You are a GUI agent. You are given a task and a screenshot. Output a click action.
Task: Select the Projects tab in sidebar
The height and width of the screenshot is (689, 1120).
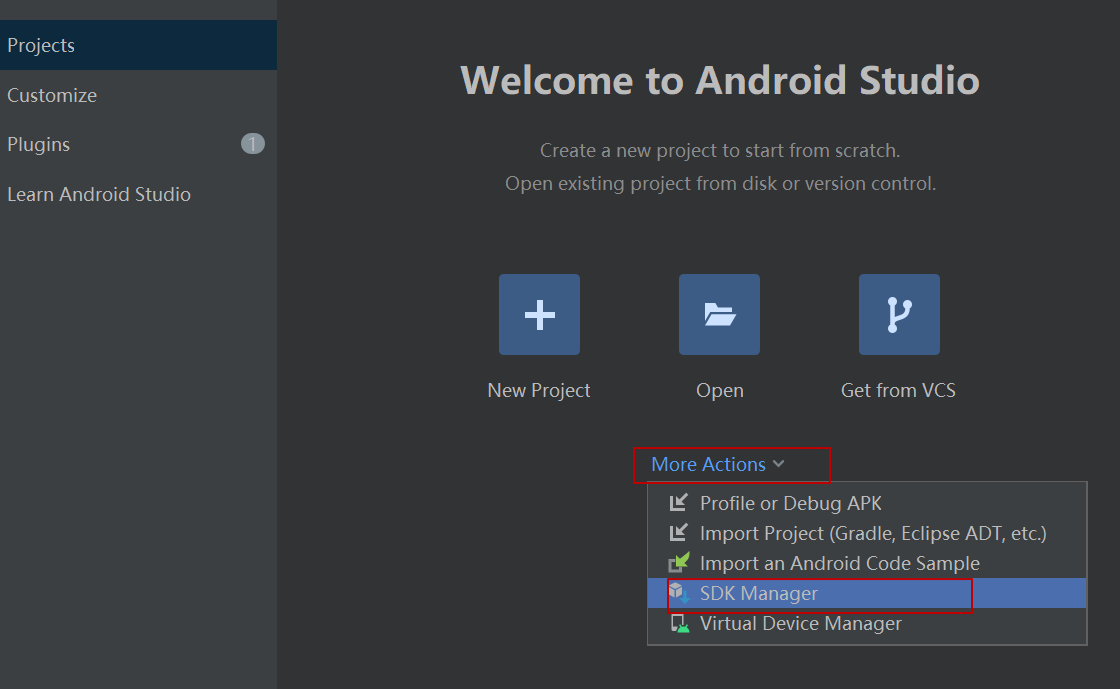click(139, 45)
